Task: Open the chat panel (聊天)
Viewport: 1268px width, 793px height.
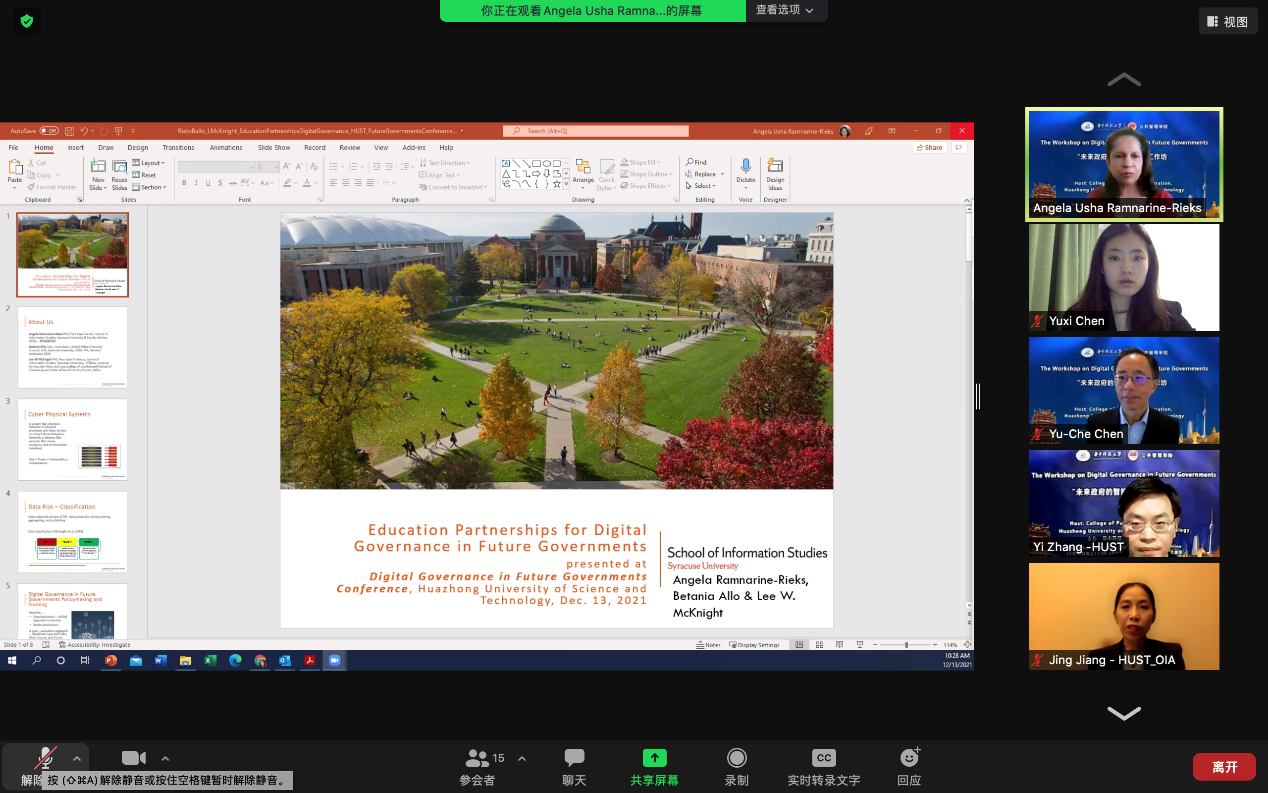Action: coord(574,759)
